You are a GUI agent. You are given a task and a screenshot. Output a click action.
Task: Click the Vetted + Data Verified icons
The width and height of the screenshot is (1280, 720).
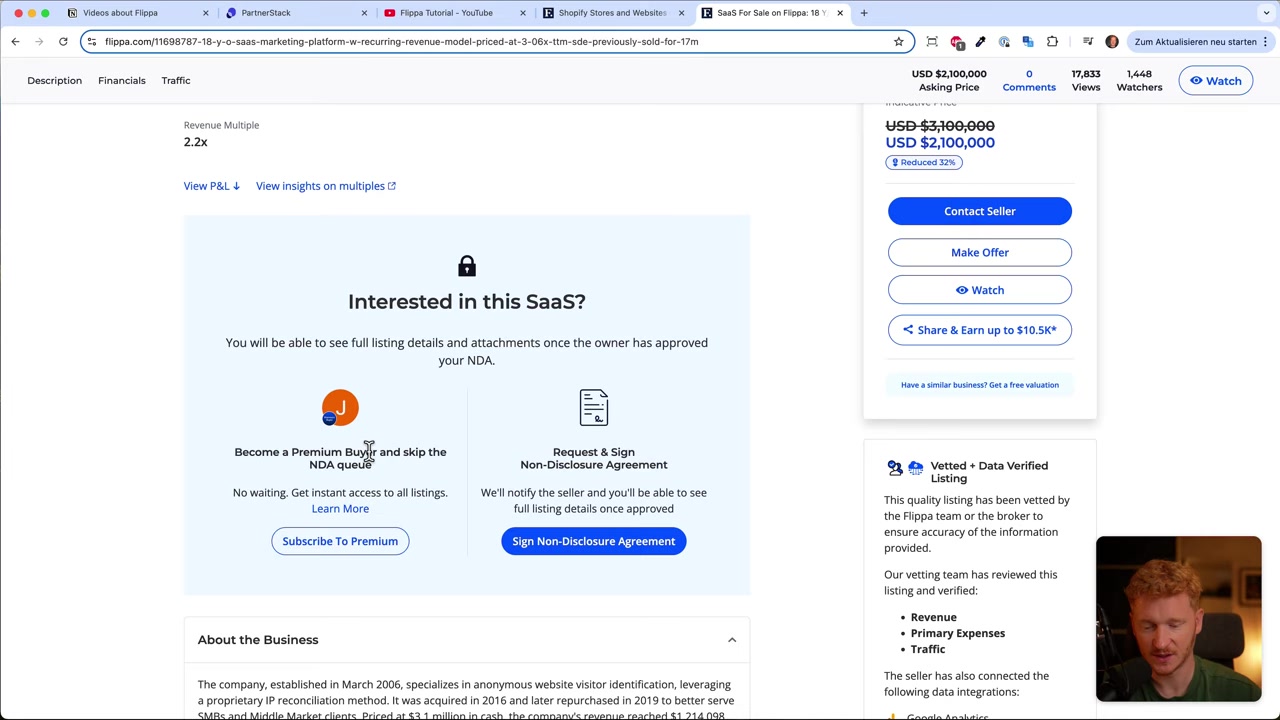point(905,468)
